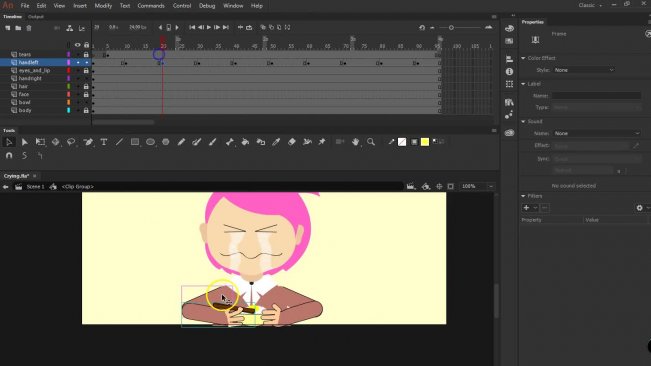Open the Classic workspace switcher dropdown
The width and height of the screenshot is (651, 366).
point(590,5)
